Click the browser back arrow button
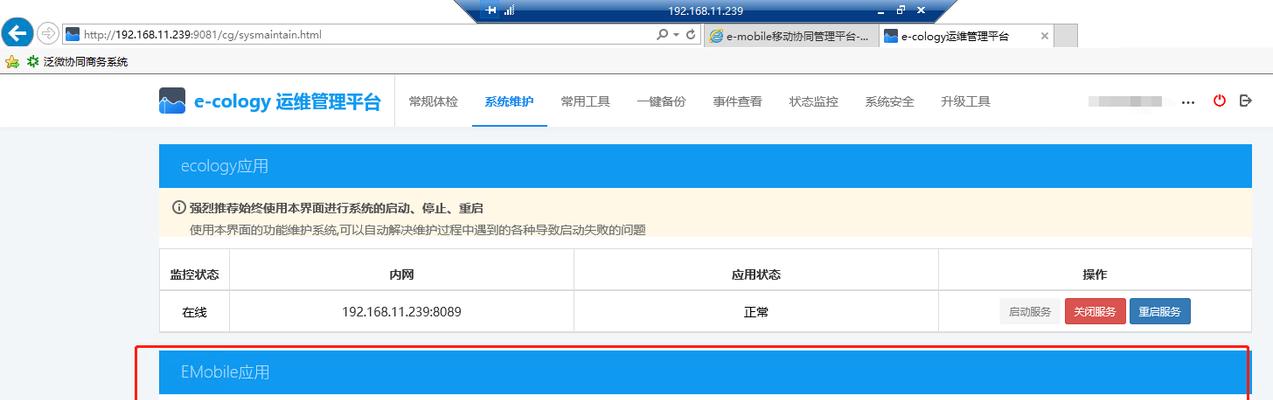The height and width of the screenshot is (400, 1273). tap(16, 33)
